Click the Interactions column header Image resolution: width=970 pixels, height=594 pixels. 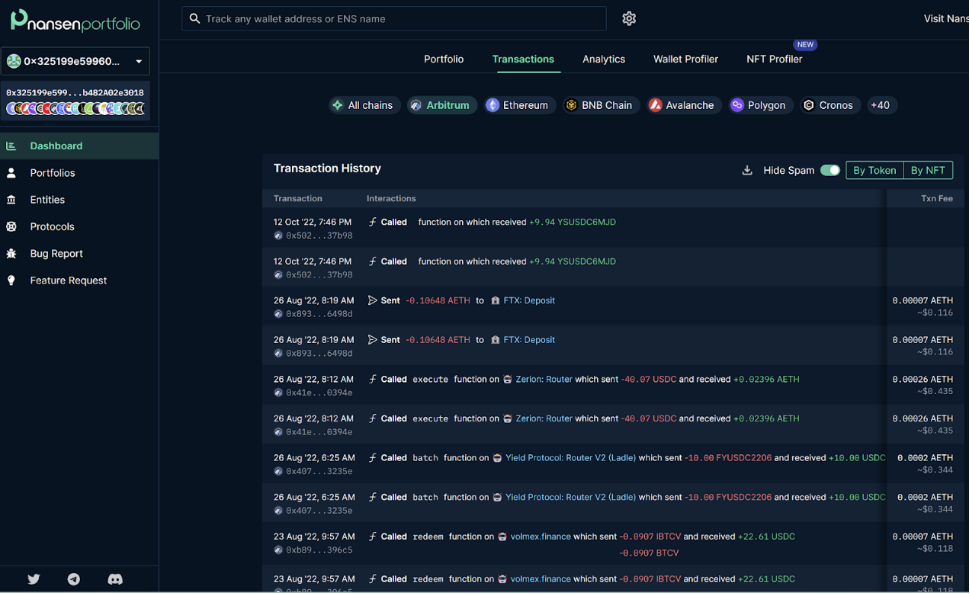[x=391, y=199]
